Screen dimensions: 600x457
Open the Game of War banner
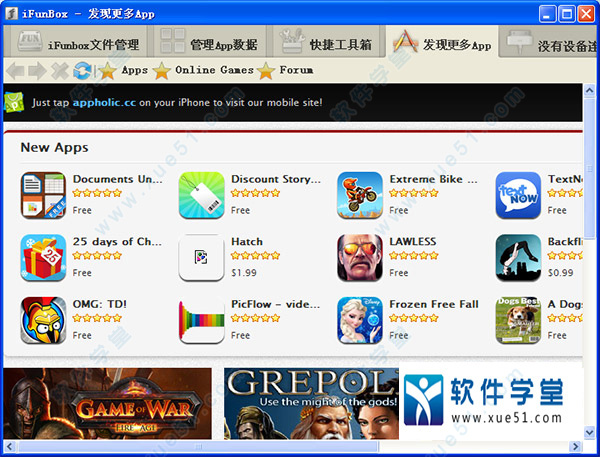[x=108, y=403]
